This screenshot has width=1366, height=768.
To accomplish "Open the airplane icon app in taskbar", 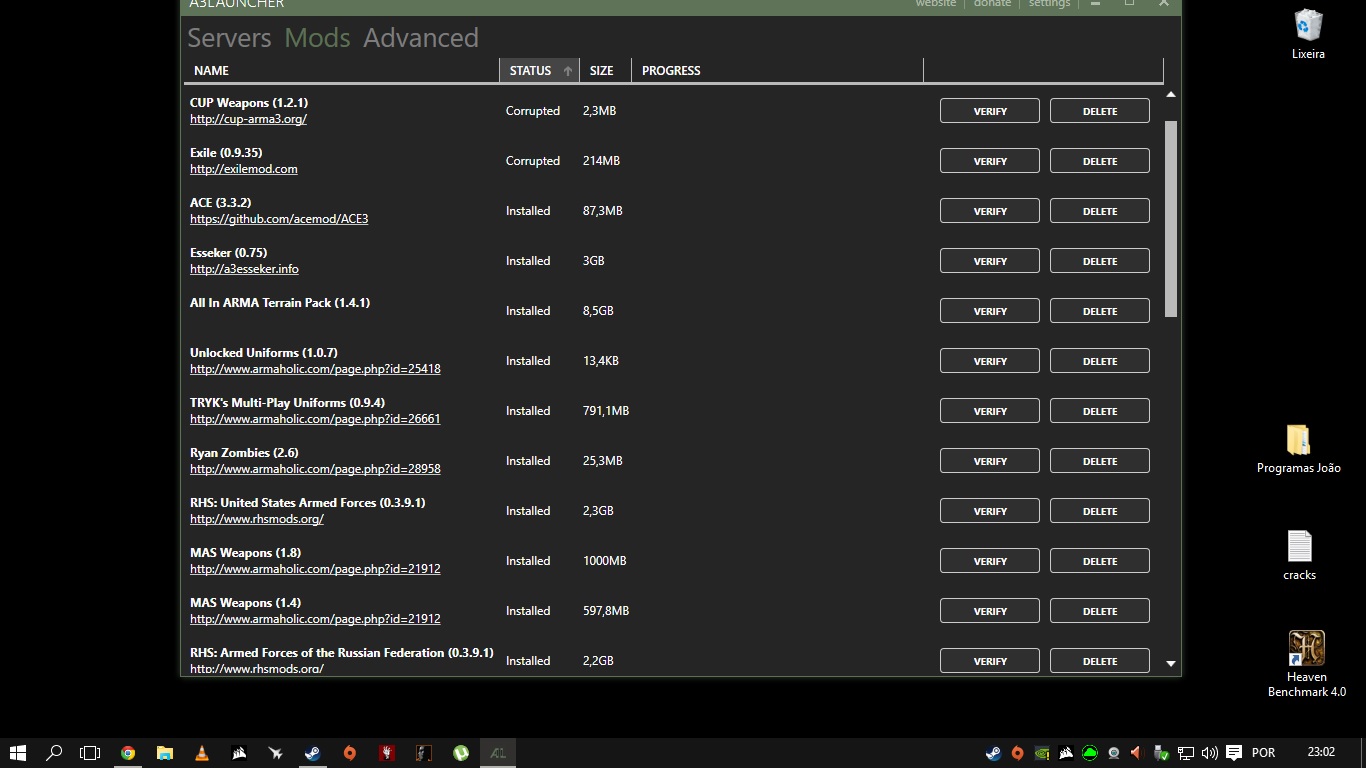I will 276,753.
